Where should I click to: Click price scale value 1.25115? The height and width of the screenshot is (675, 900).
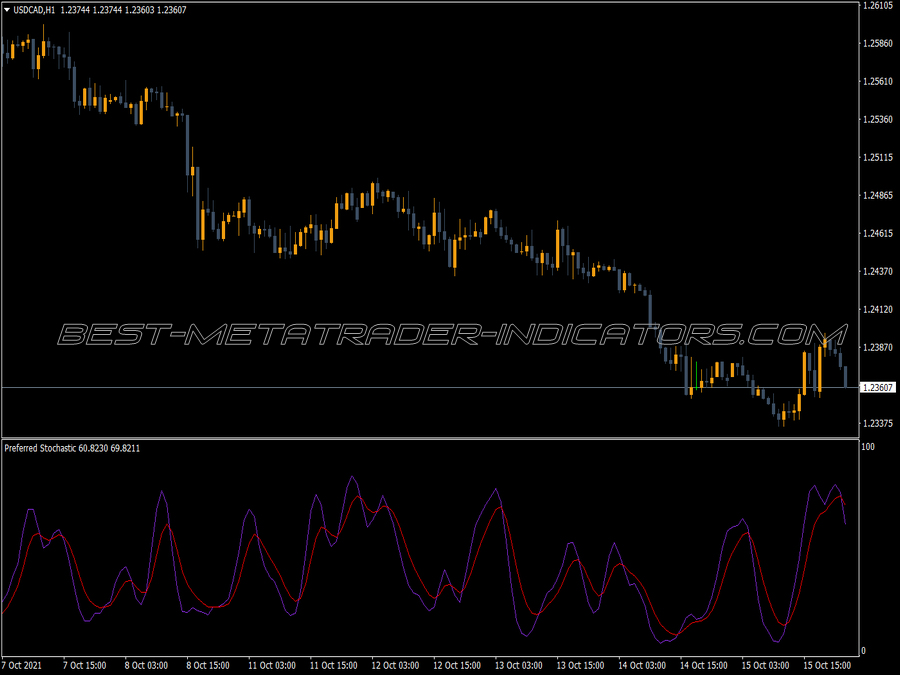tap(878, 157)
